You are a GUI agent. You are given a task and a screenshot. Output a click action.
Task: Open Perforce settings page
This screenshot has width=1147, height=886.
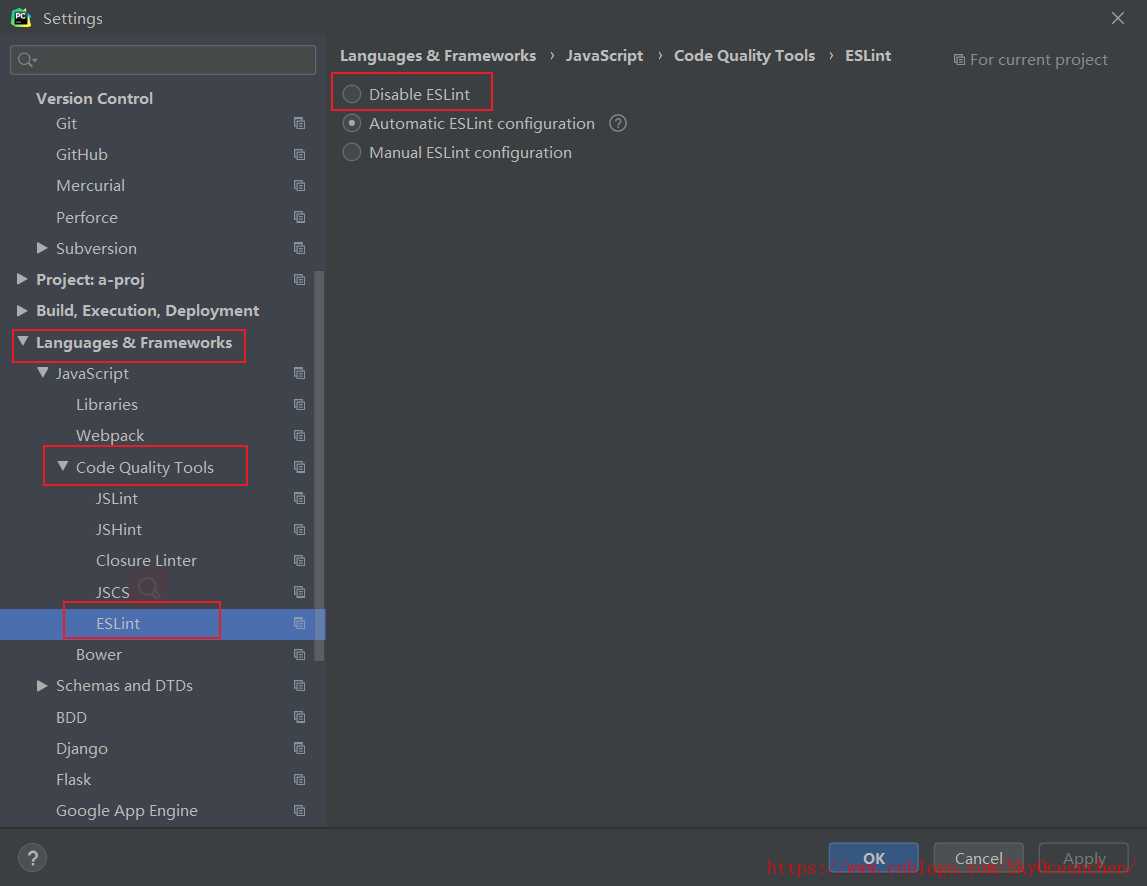(87, 217)
